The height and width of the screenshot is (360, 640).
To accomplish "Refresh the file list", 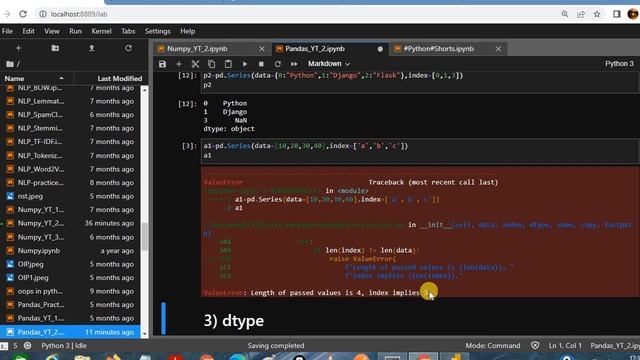I will pyautogui.click(x=128, y=48).
